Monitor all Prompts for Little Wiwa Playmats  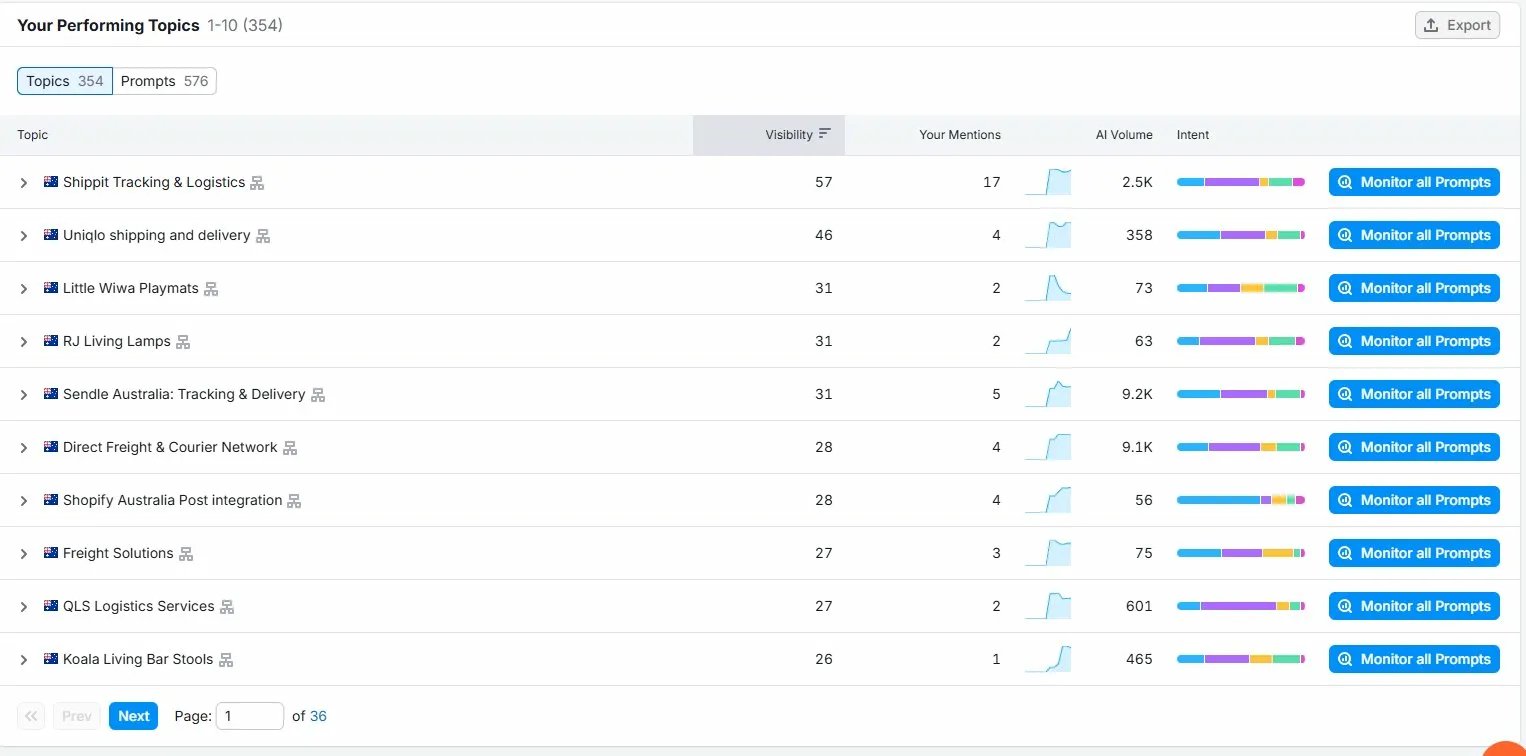coord(1414,288)
